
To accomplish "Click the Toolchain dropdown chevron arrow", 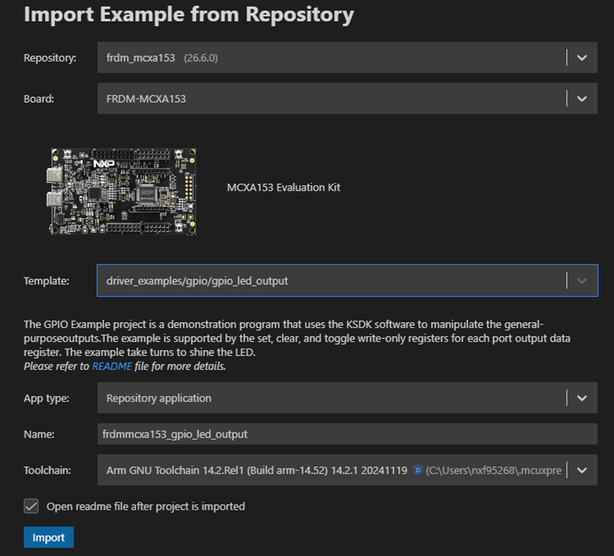I will point(582,470).
